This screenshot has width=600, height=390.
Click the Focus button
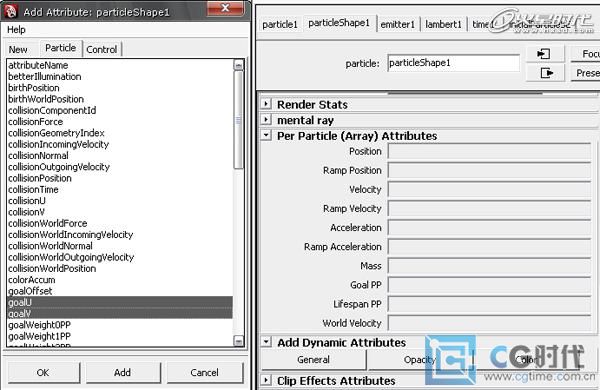585,54
